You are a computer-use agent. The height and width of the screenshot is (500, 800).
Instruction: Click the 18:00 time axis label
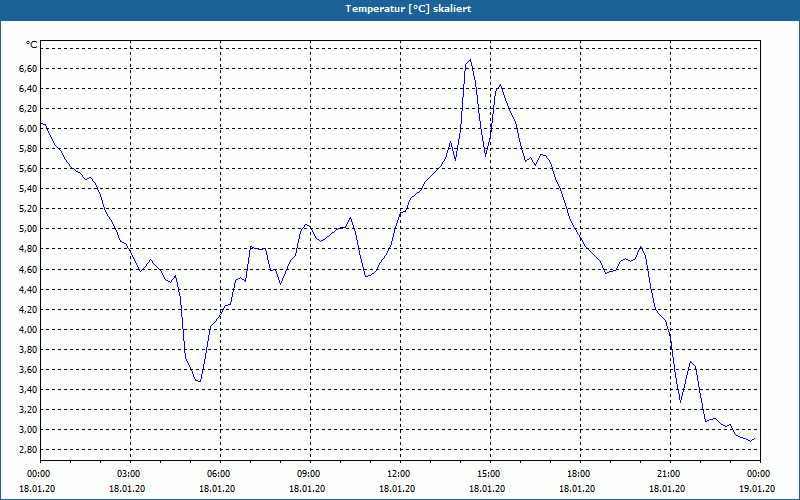pyautogui.click(x=580, y=474)
